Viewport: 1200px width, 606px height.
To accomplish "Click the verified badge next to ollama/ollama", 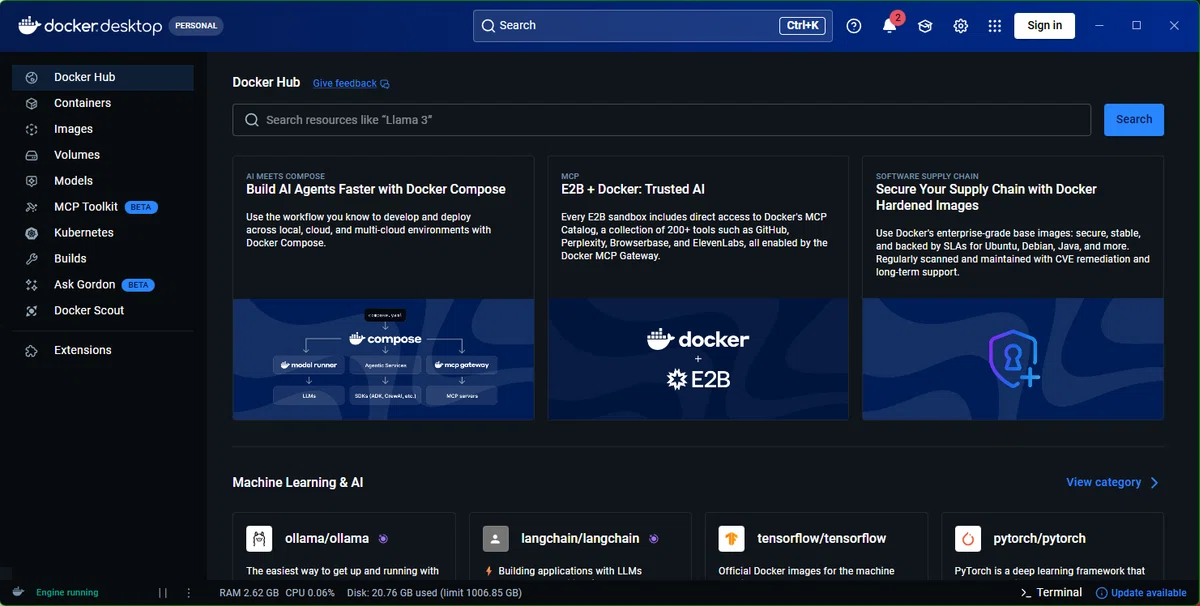I will pos(383,538).
